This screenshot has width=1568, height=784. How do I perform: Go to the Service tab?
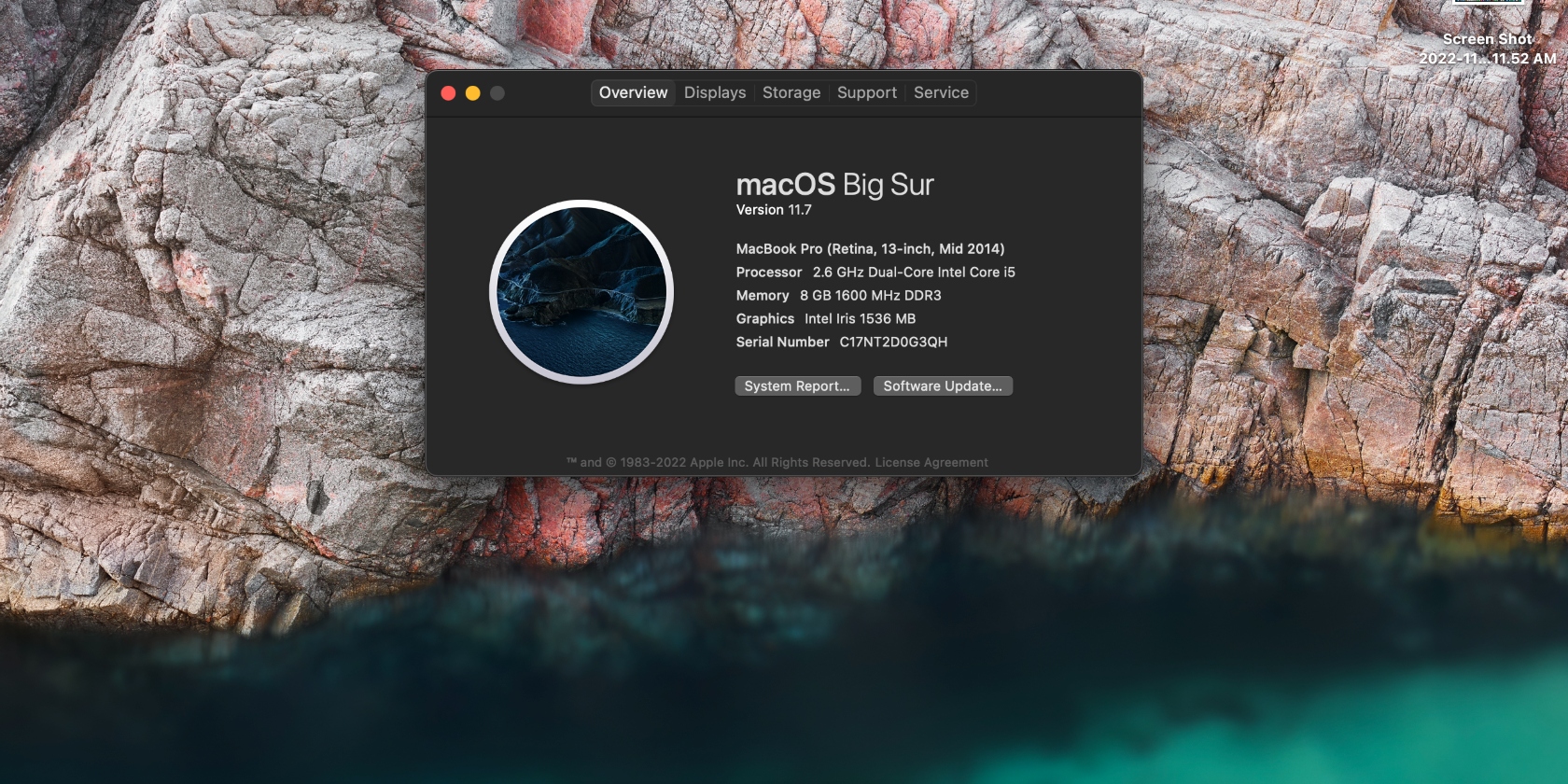pyautogui.click(x=941, y=92)
